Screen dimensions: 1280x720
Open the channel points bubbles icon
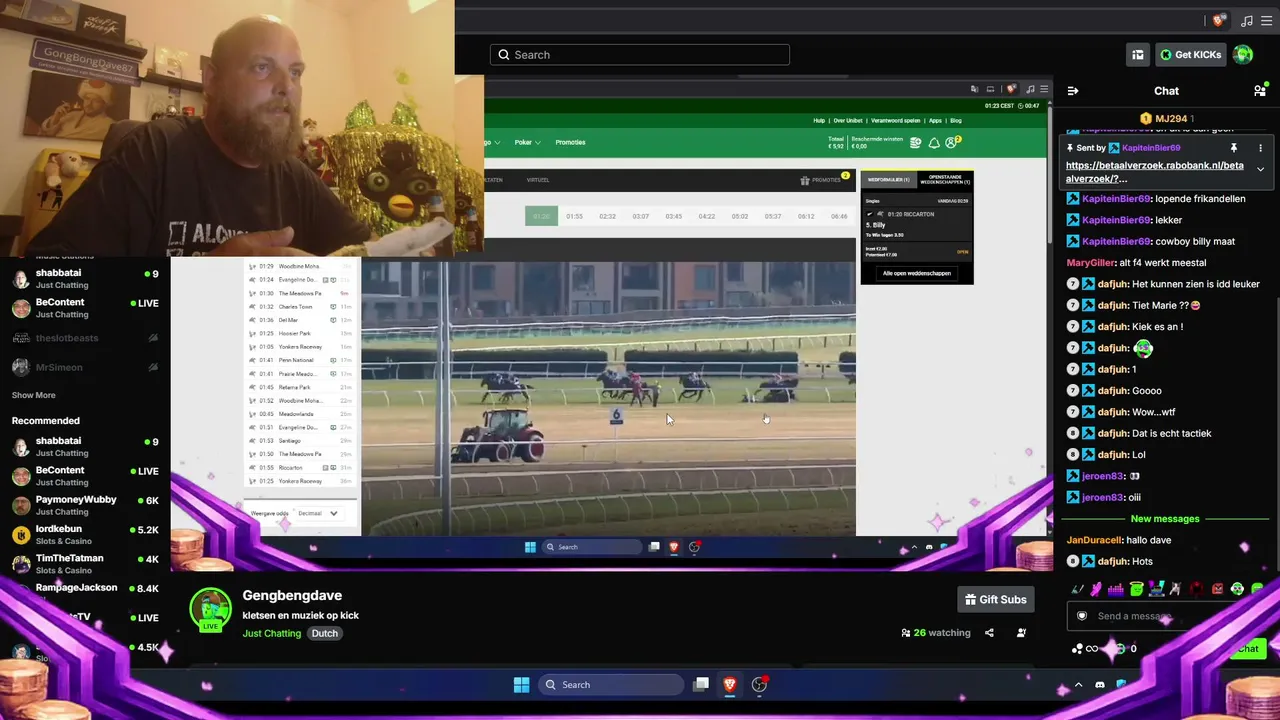click(x=1077, y=649)
